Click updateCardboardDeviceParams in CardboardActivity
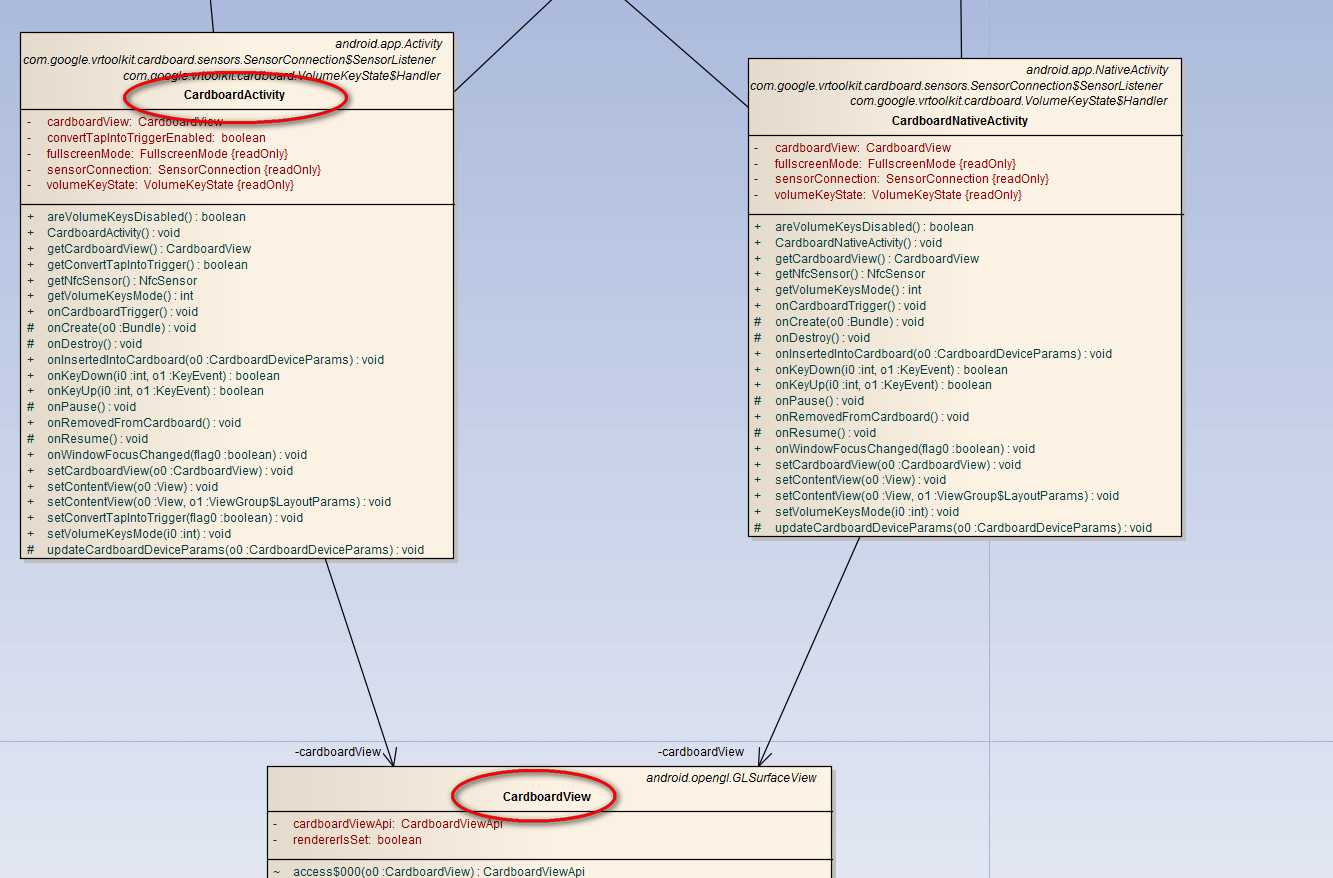This screenshot has width=1333, height=878. coord(235,550)
